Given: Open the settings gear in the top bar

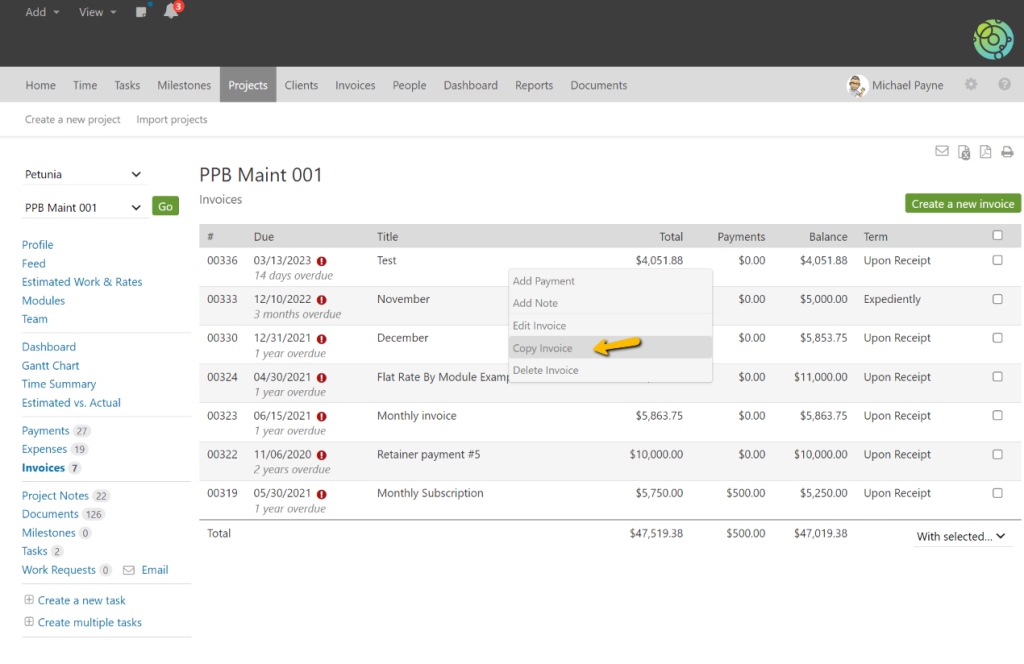Looking at the screenshot, I should [970, 85].
